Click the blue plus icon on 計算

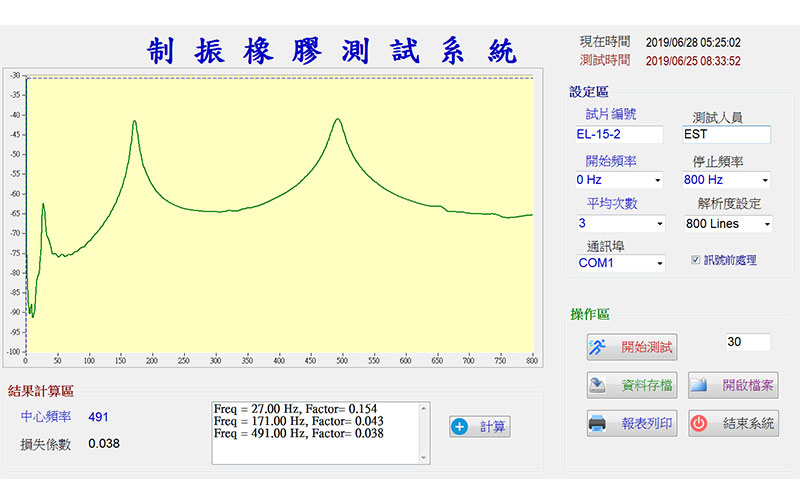coord(460,427)
